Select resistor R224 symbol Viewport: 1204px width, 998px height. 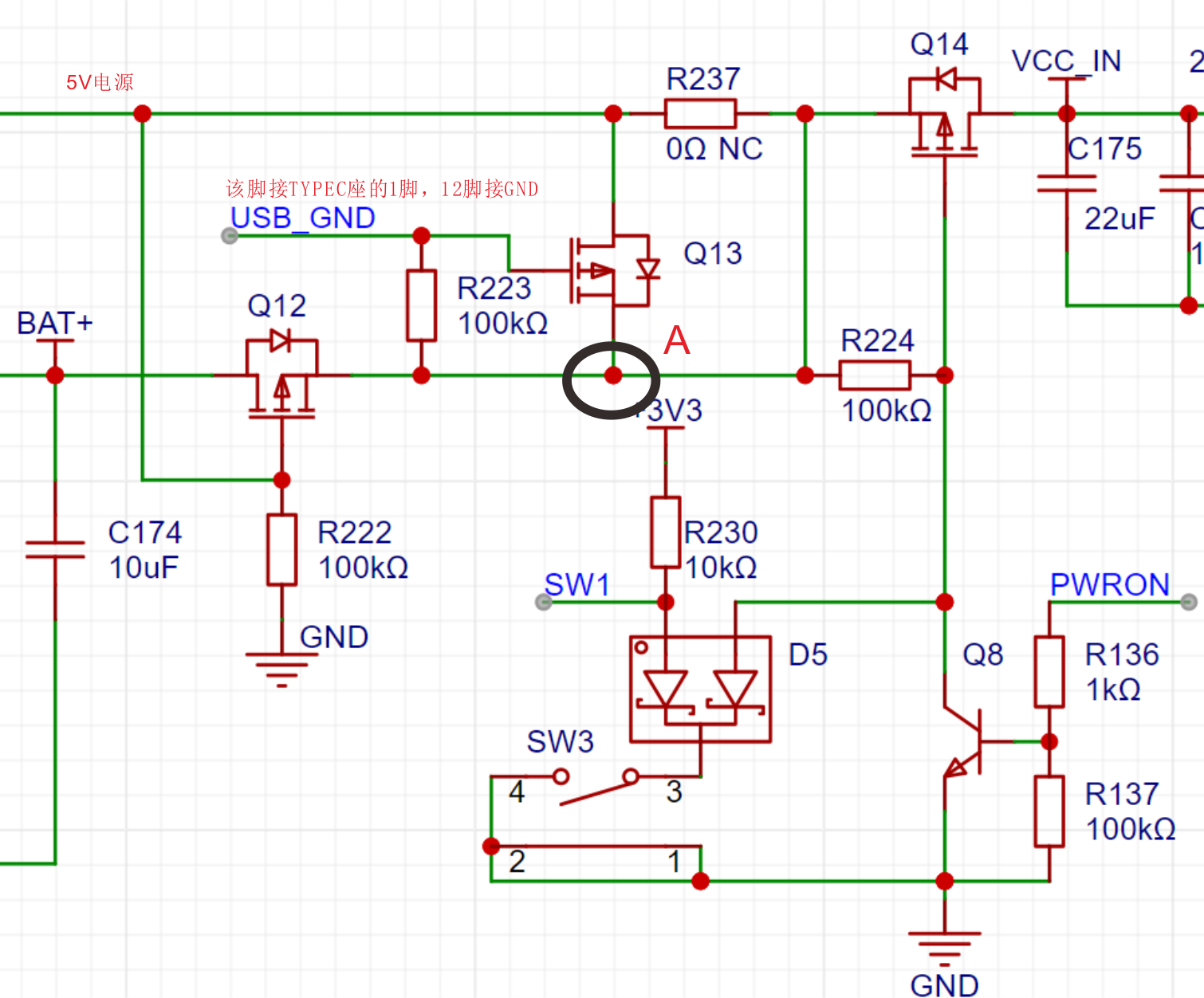point(875,375)
